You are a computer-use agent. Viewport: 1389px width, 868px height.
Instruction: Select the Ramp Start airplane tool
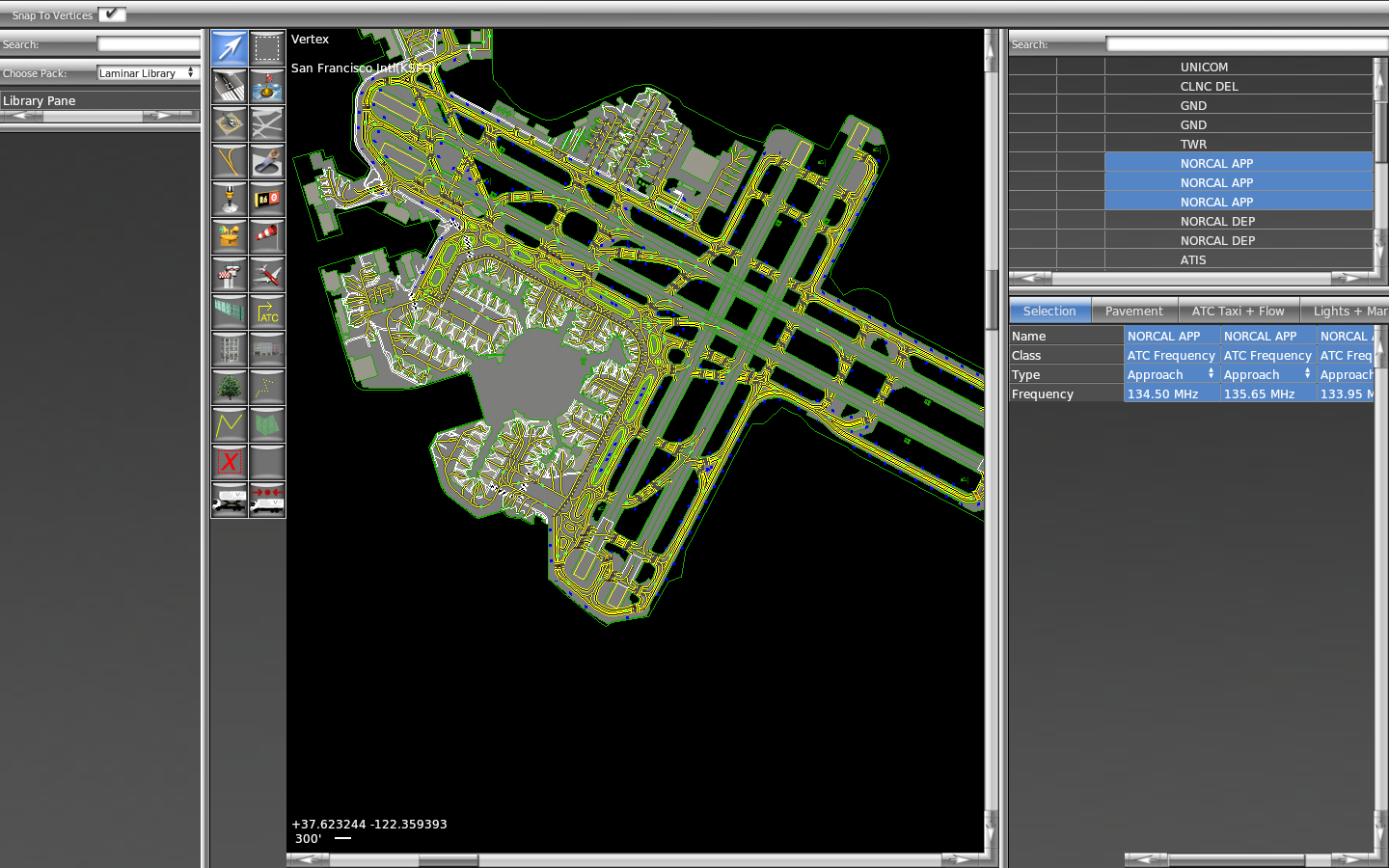pos(267,274)
